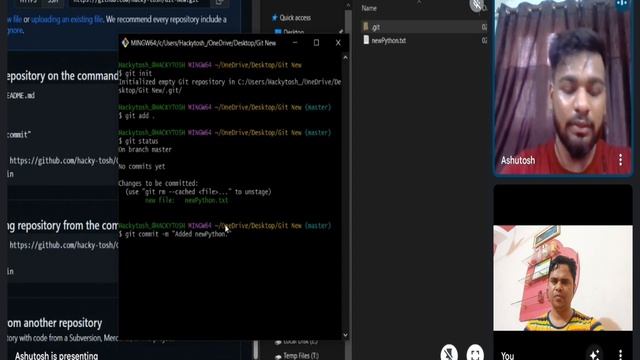Click the MINGW64 terminal window title text
The width and height of the screenshot is (640, 360).
pos(203,43)
